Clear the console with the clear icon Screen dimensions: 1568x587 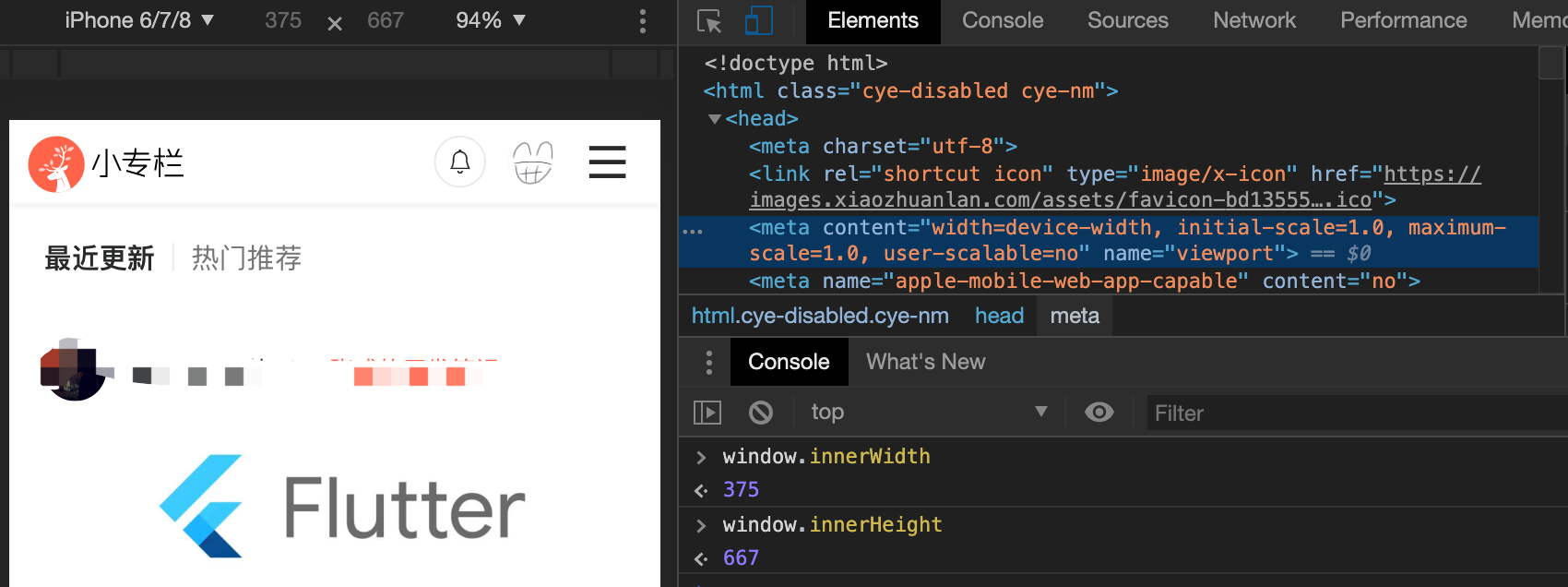tap(761, 412)
